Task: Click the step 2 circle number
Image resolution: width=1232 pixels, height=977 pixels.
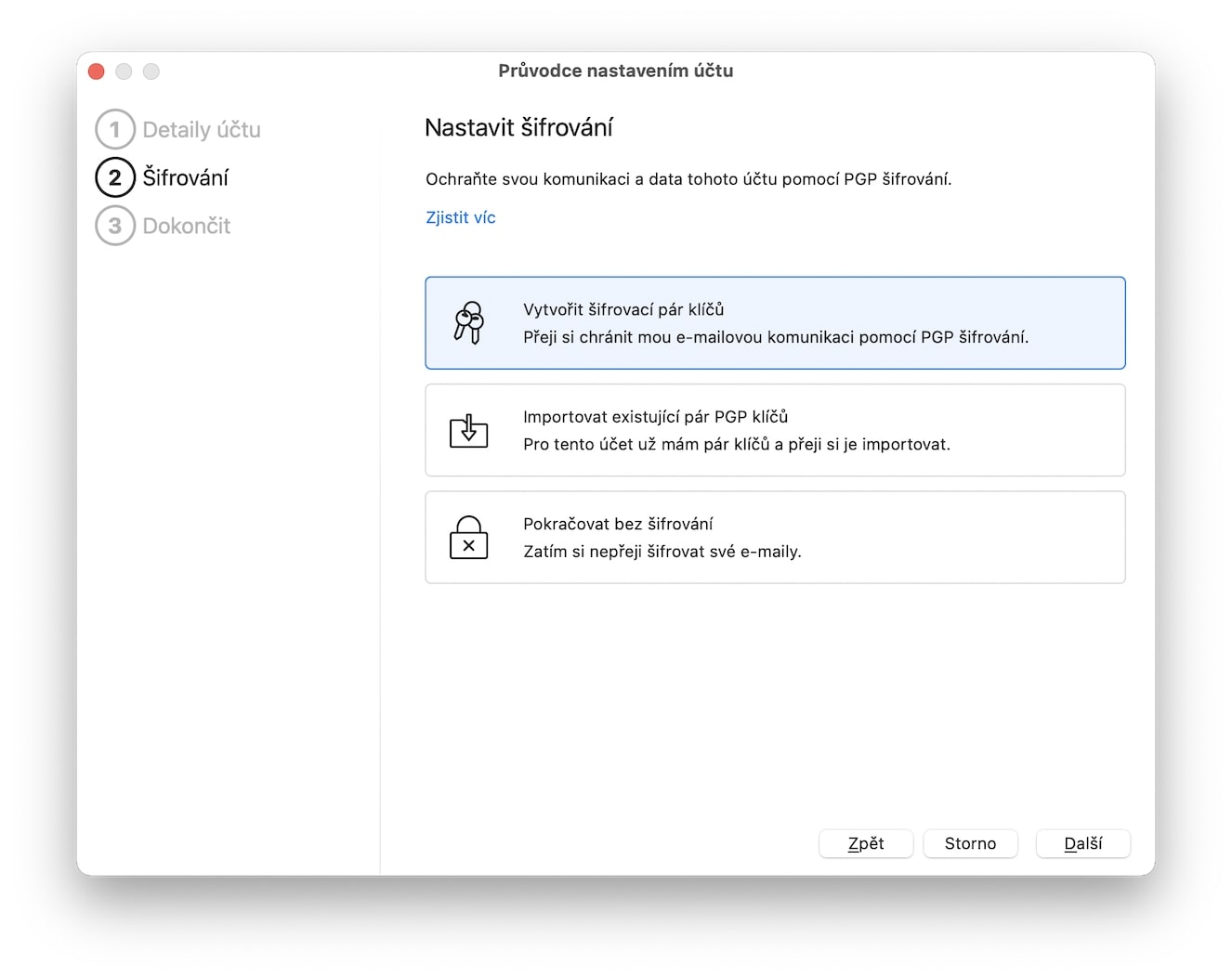Action: pos(115,177)
